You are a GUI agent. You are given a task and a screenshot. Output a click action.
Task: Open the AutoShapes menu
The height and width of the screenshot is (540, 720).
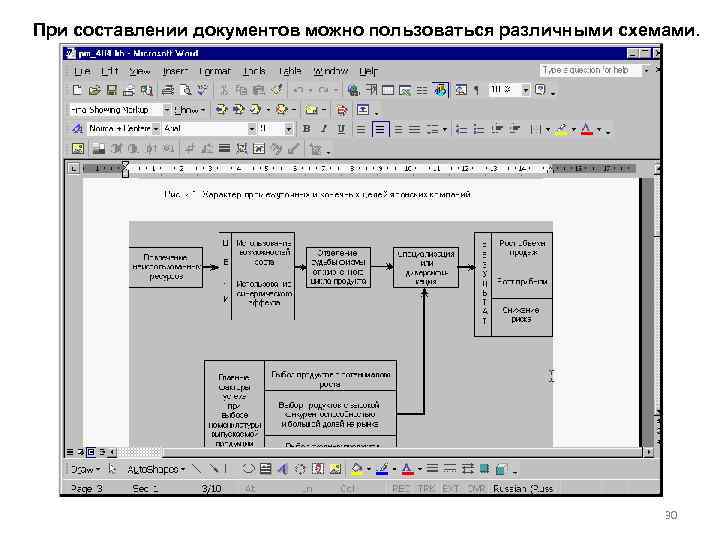156,469
